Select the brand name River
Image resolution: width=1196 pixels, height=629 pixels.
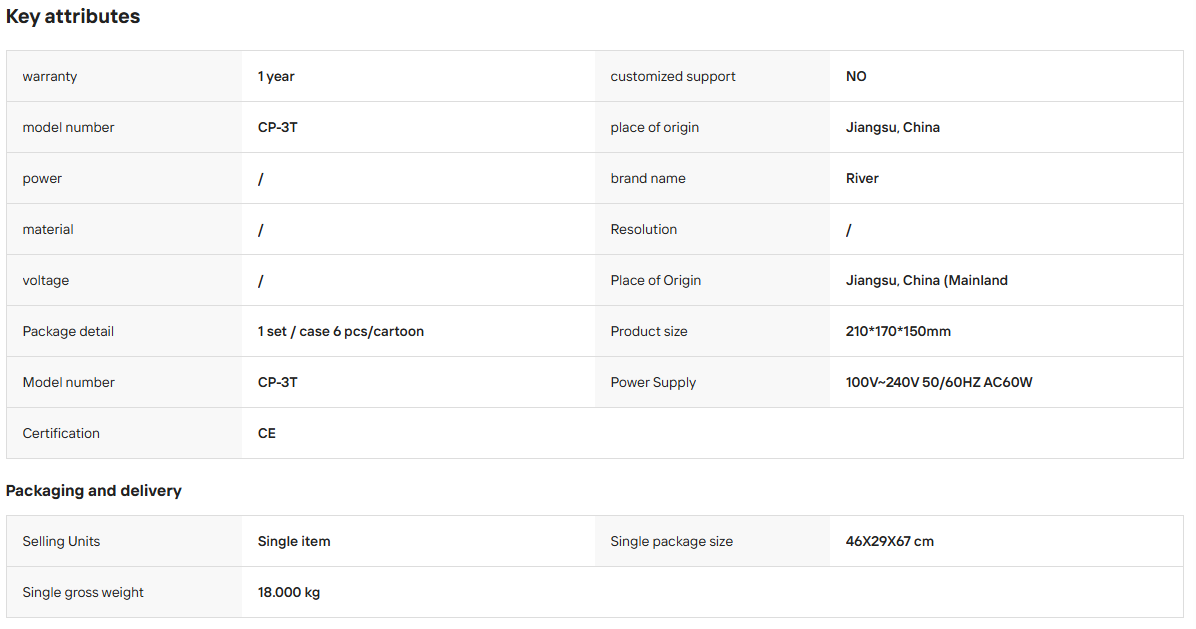[862, 178]
